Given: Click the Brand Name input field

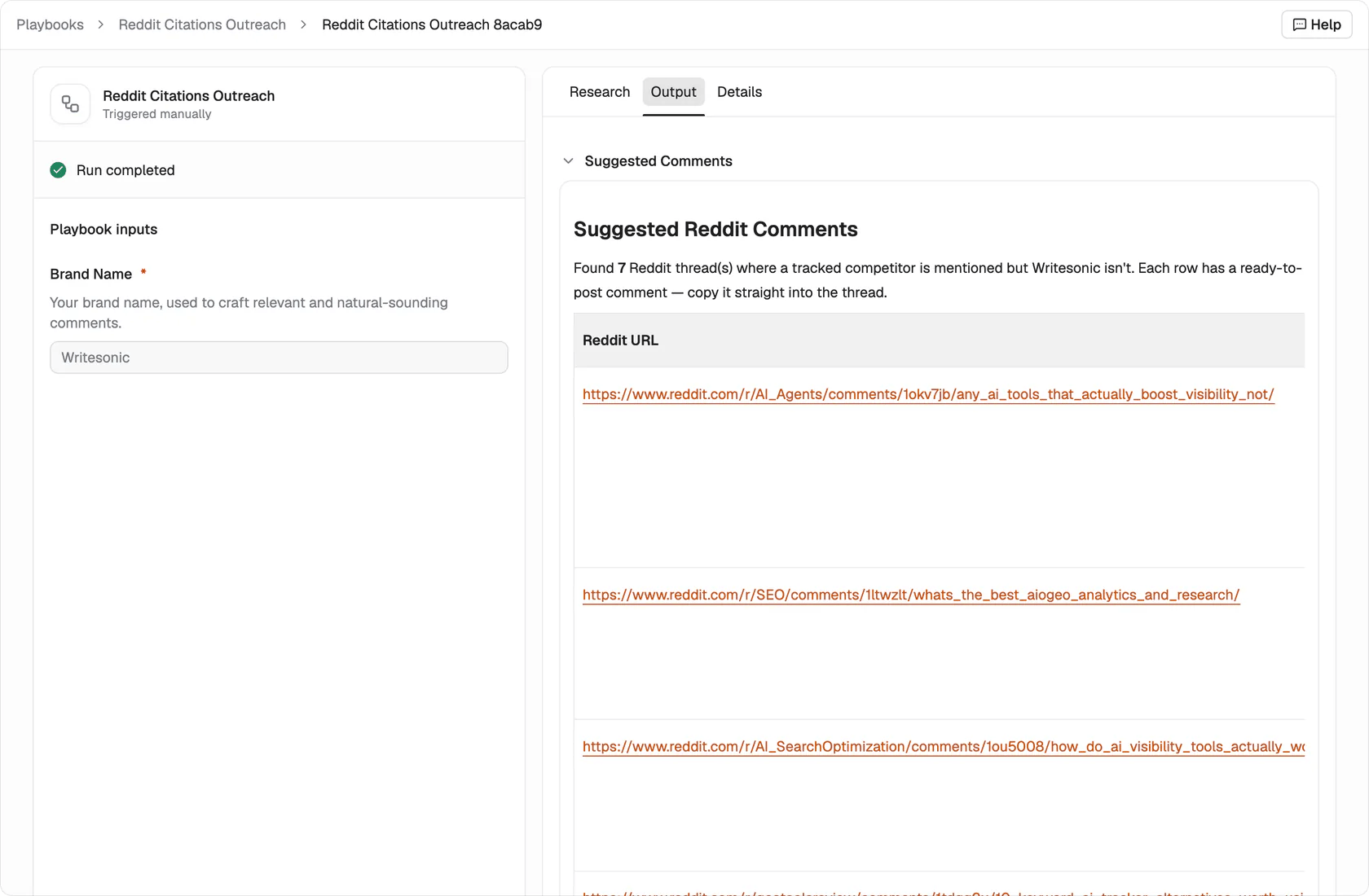Looking at the screenshot, I should tap(279, 358).
